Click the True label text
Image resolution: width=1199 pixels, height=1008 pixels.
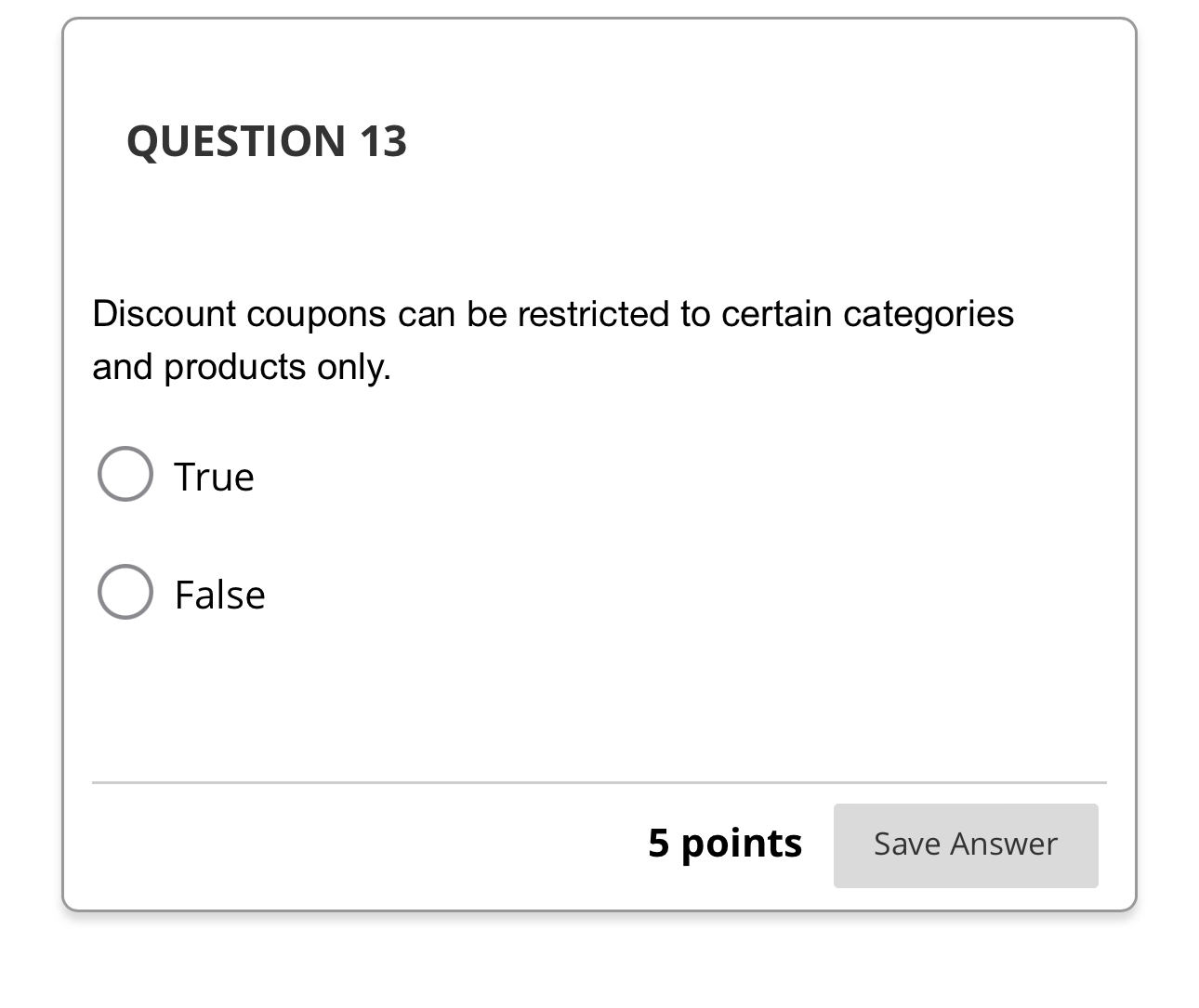pyautogui.click(x=214, y=476)
